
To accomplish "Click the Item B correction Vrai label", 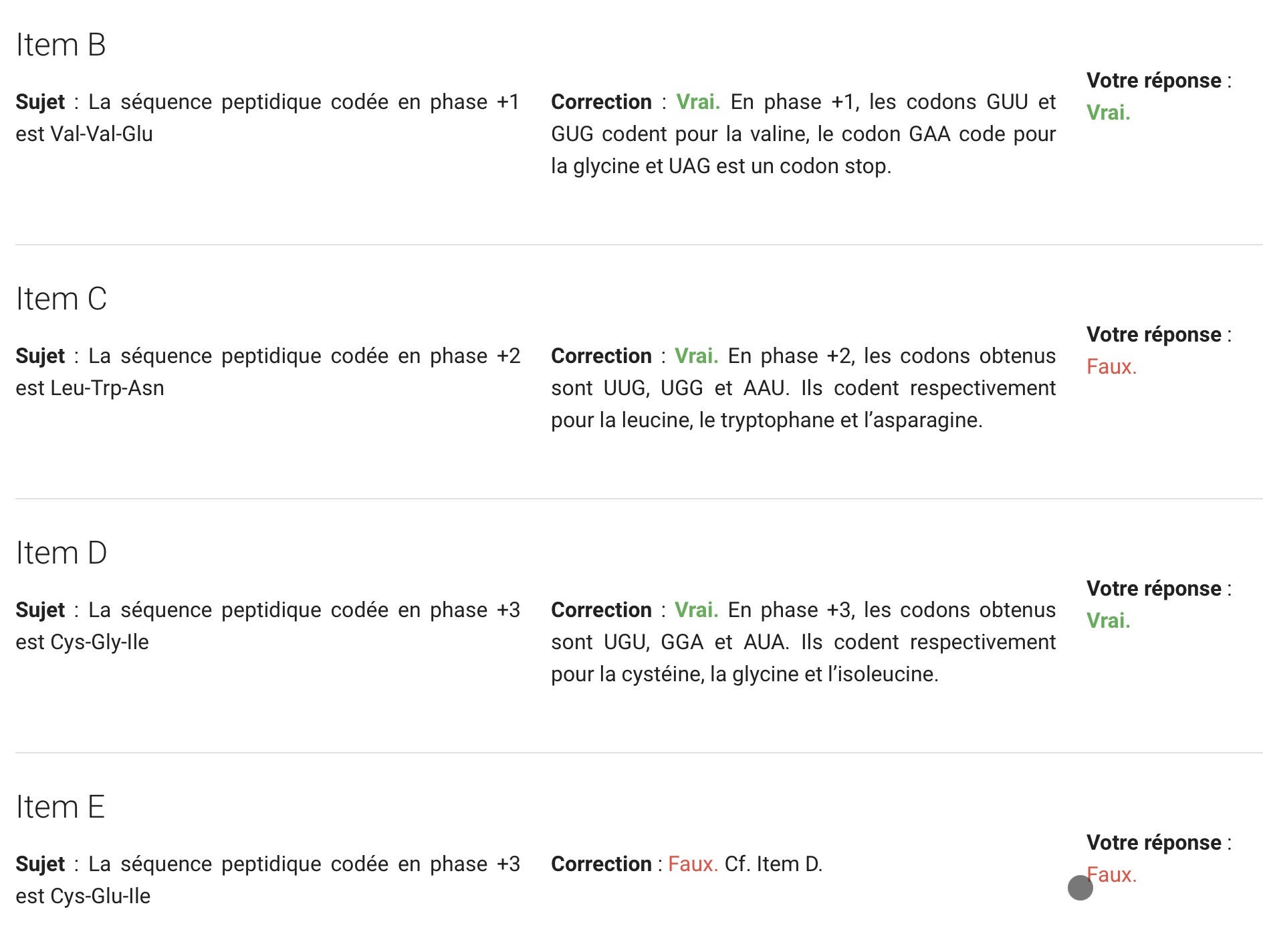I will (x=697, y=102).
